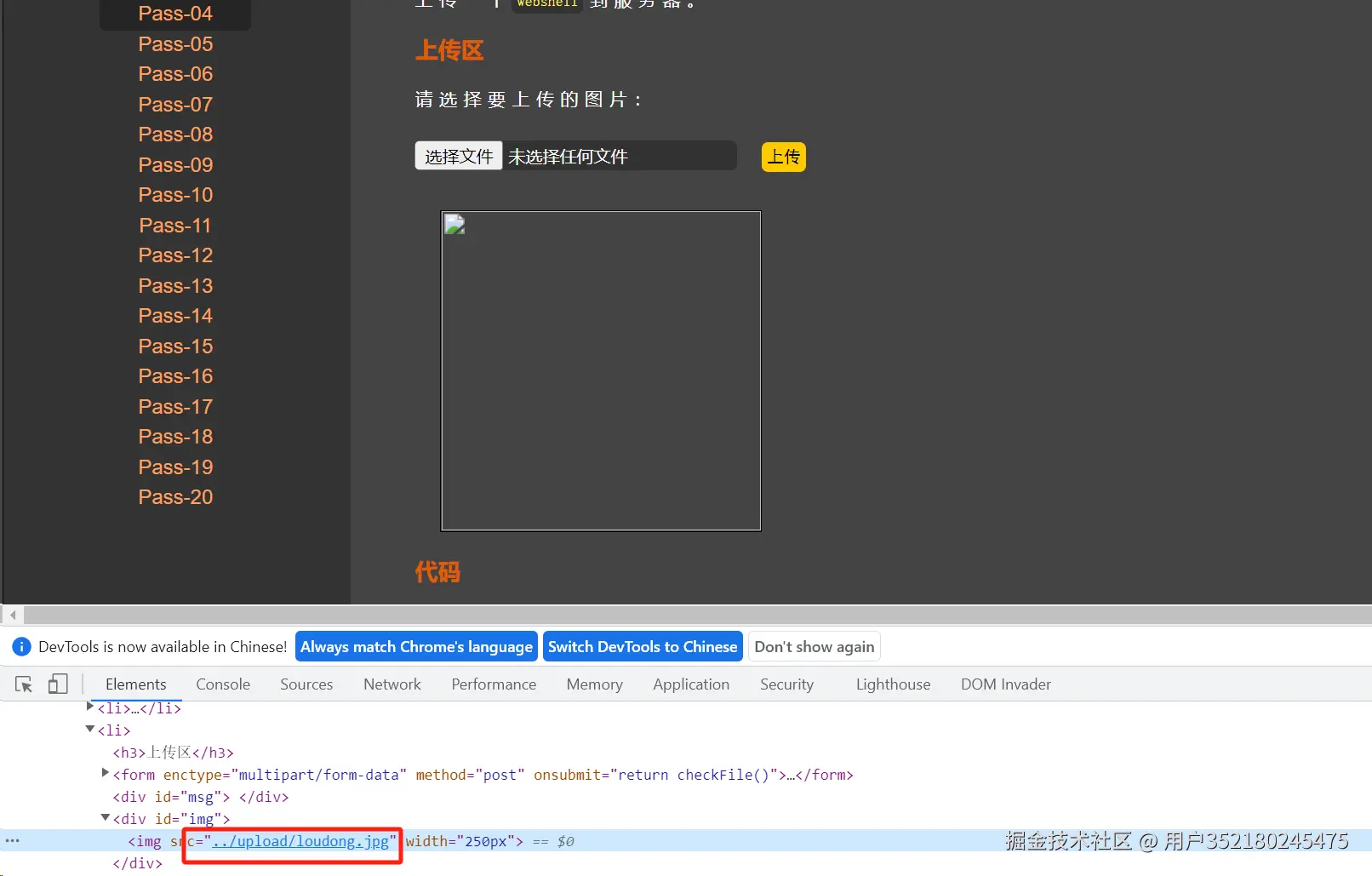Click Switch DevTools to Chinese button
Image resolution: width=1372 pixels, height=876 pixels.
(x=643, y=647)
